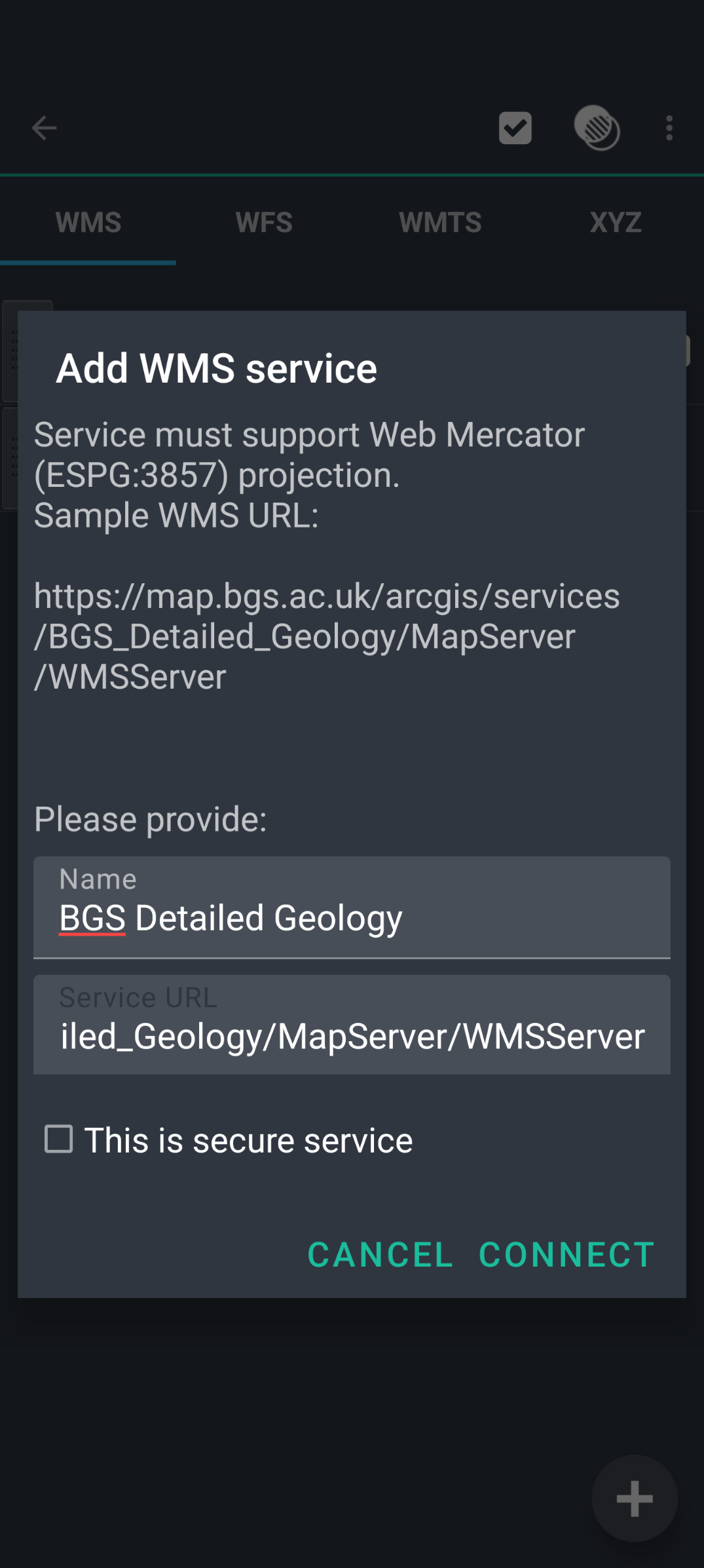Enable the 'This is secure service' checkbox
704x1568 pixels.
(x=59, y=1139)
